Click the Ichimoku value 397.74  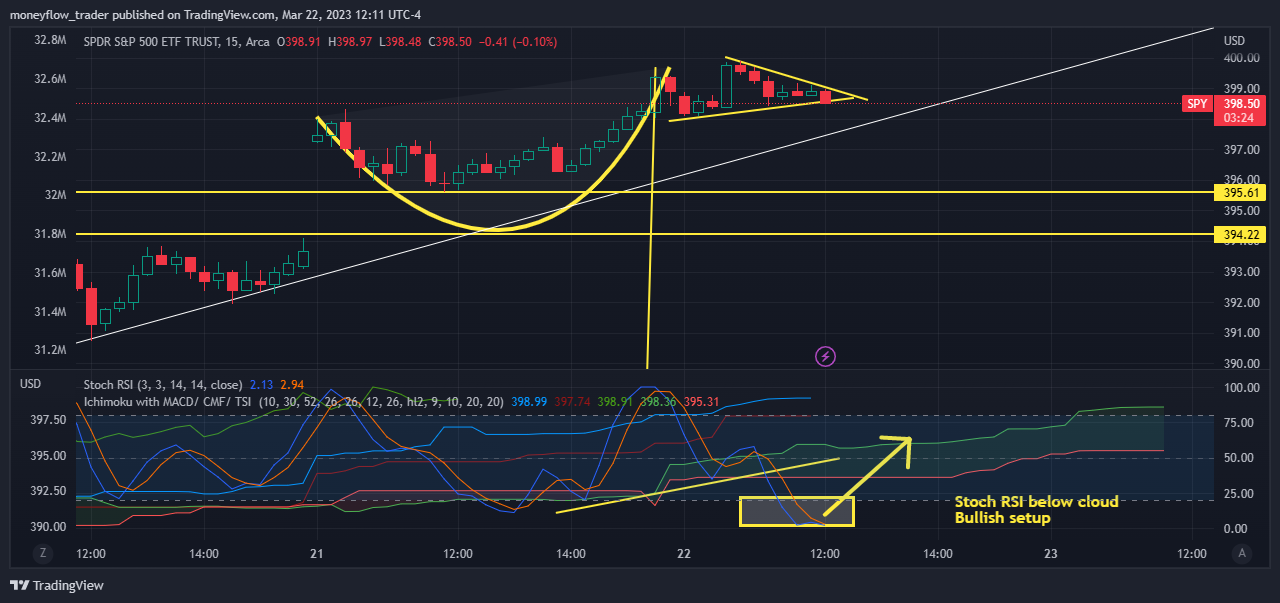571,401
